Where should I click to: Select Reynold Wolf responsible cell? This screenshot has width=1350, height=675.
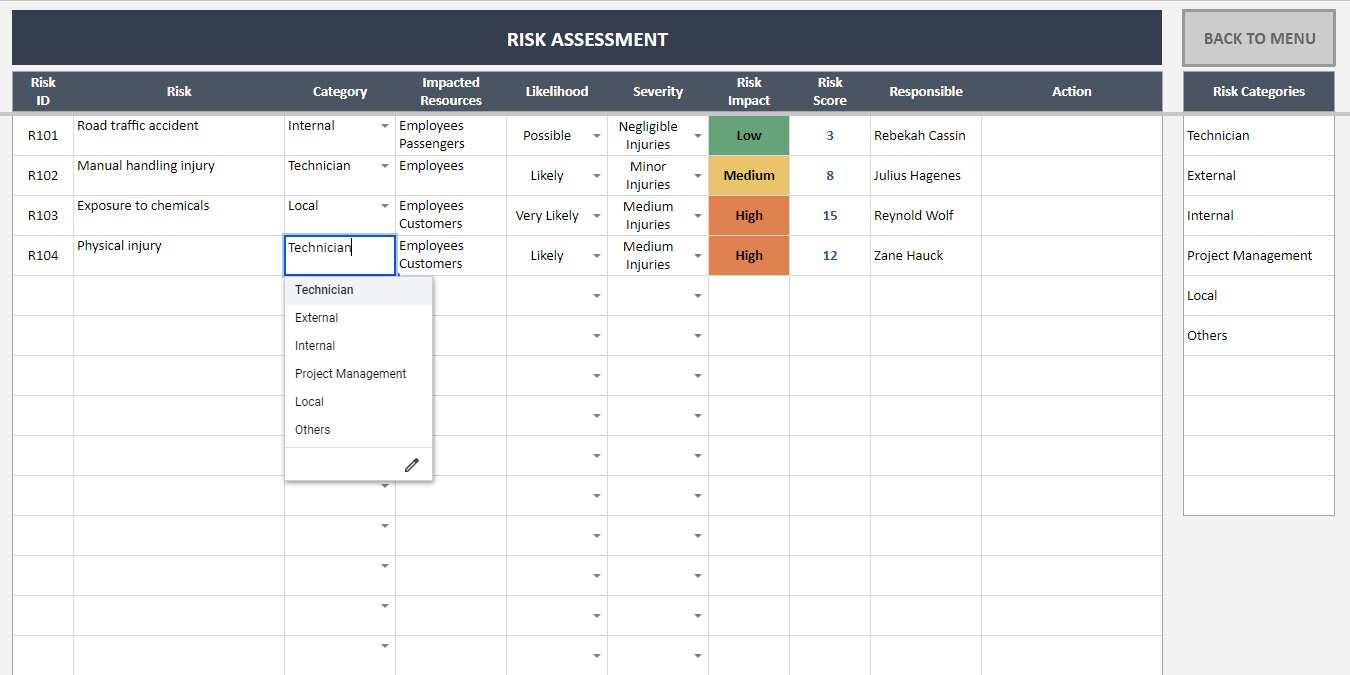[x=926, y=216]
